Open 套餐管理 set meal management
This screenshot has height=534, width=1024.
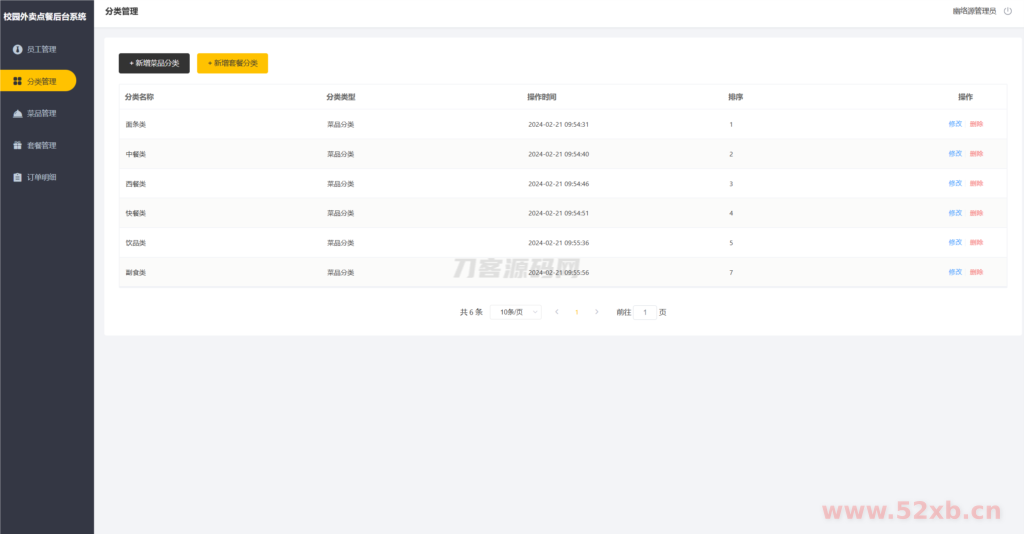[41, 145]
